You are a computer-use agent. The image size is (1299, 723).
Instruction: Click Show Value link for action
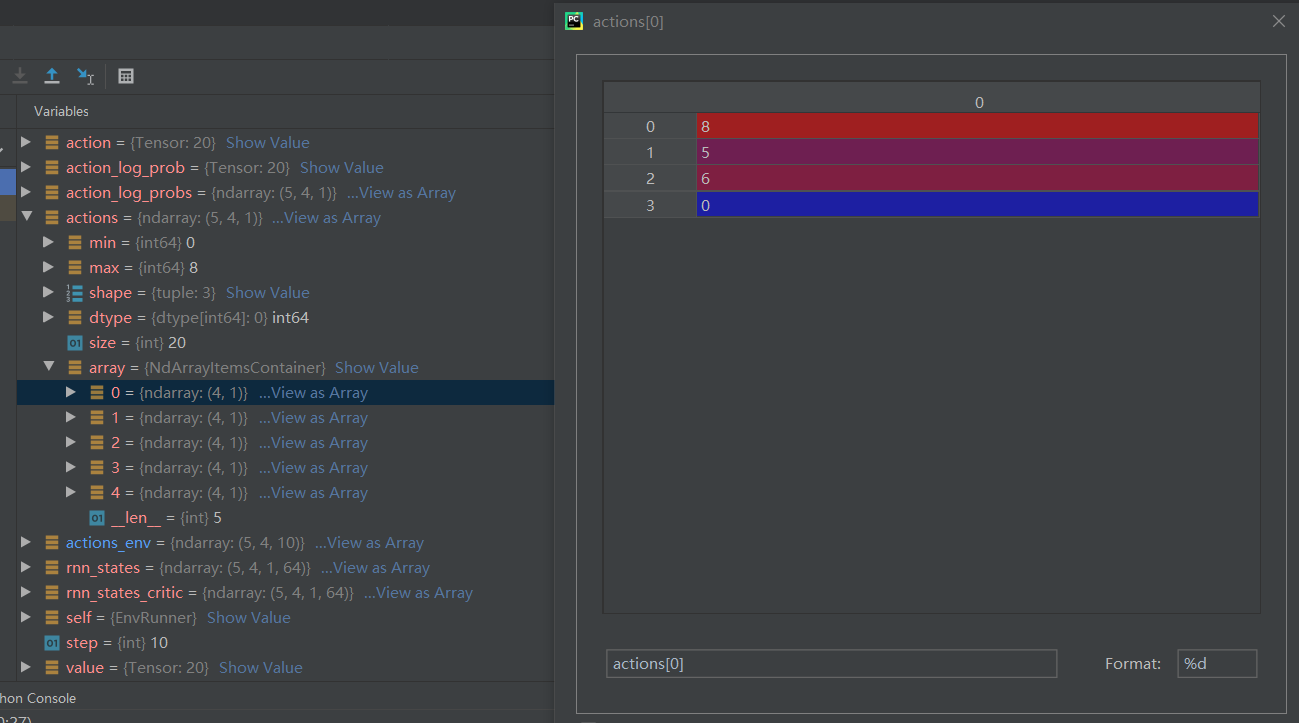pos(268,142)
